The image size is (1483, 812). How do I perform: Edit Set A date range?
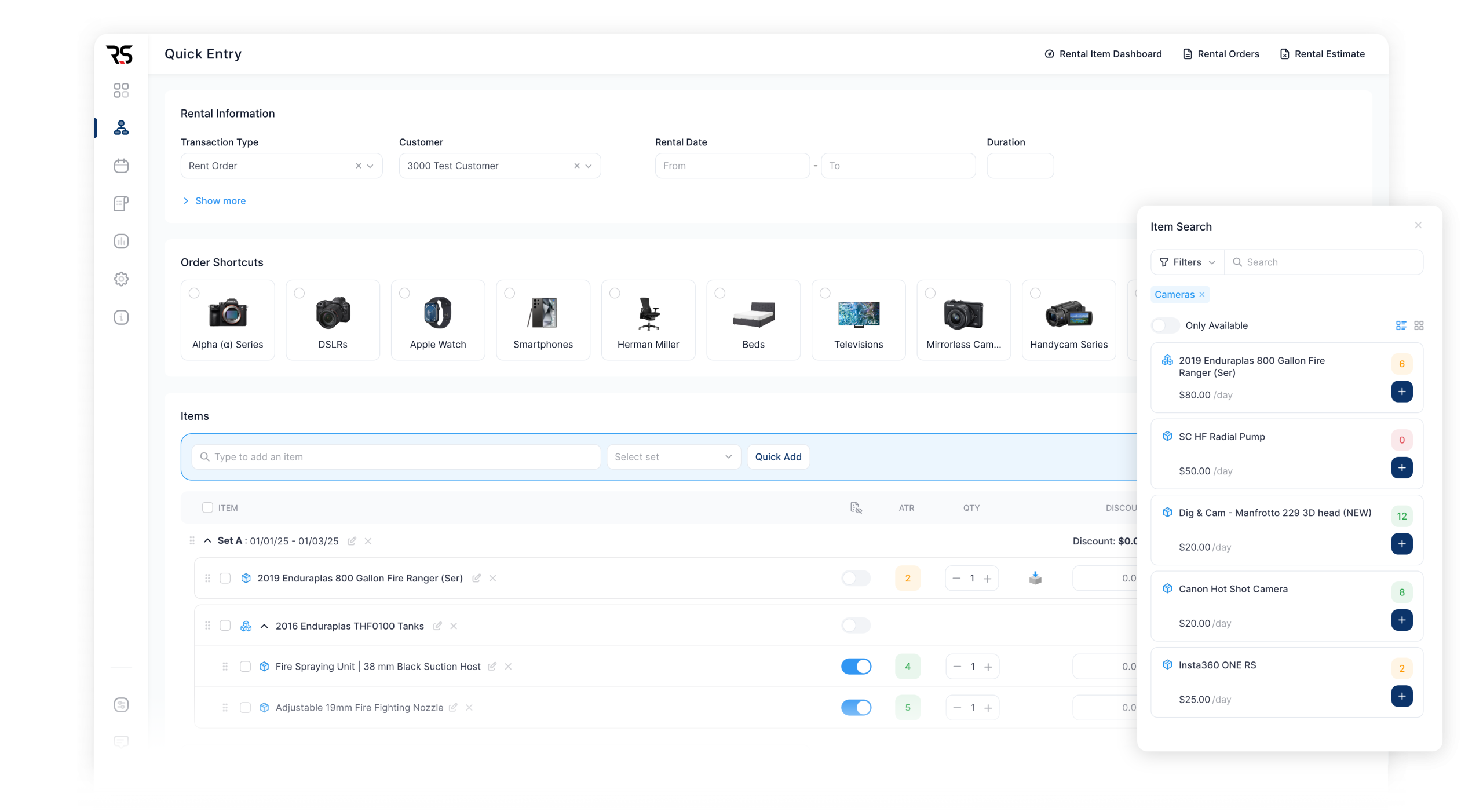click(x=352, y=541)
